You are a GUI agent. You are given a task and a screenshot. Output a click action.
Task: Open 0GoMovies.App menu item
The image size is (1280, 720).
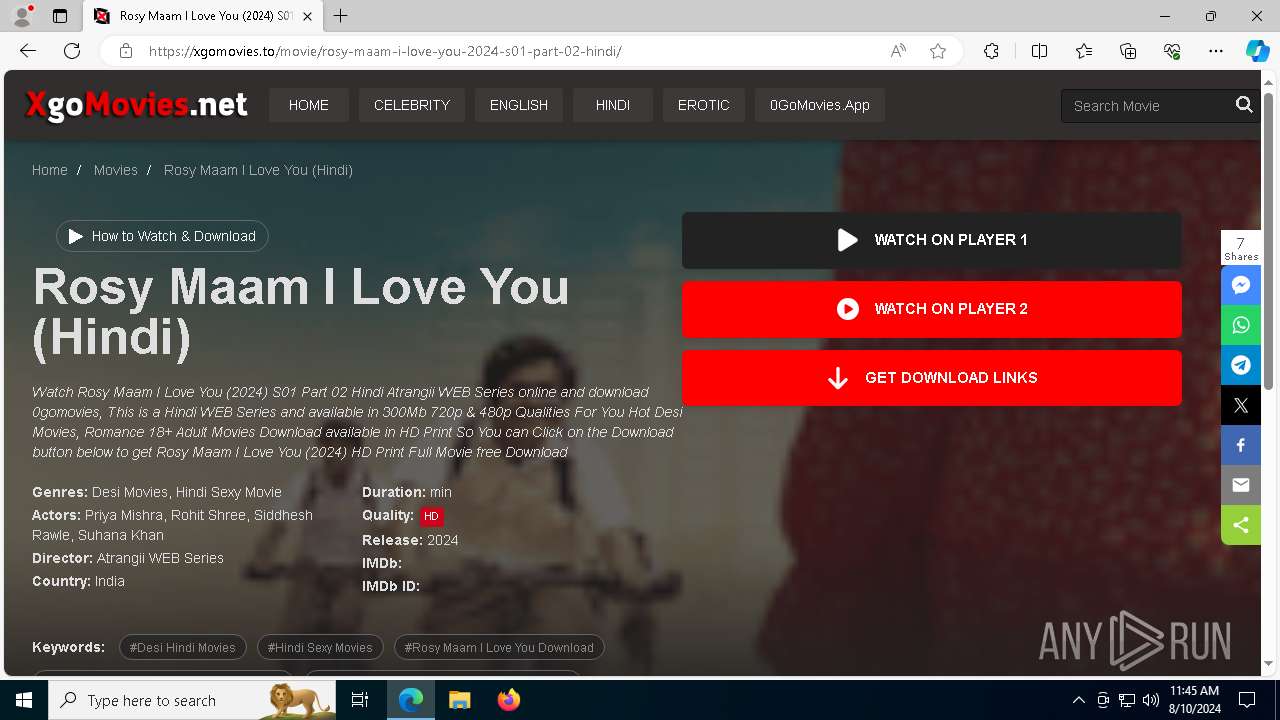click(x=820, y=105)
